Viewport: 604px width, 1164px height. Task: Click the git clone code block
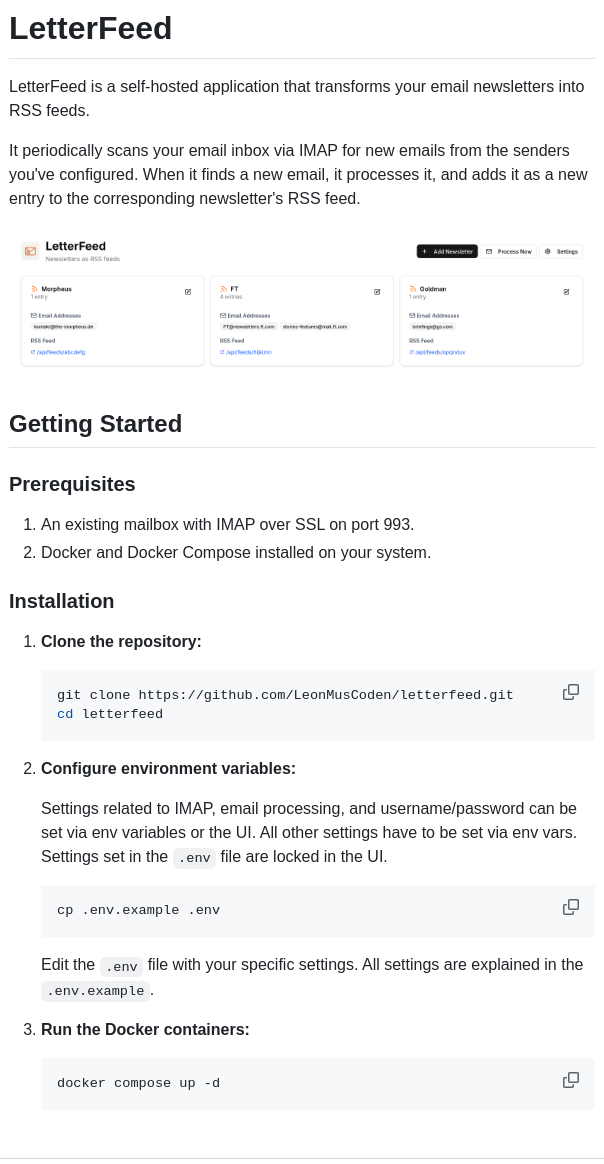[300, 705]
